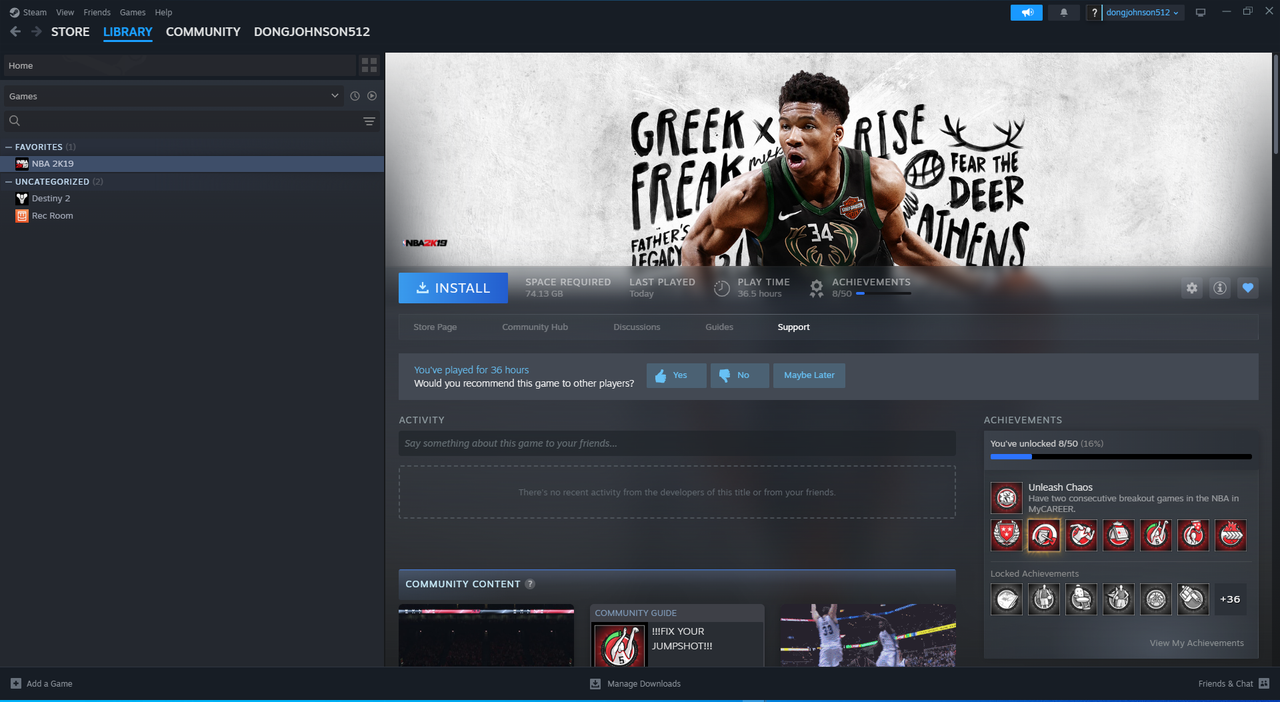
Task: Click the shield-shaped unlocked achievement icon
Action: 1007,535
